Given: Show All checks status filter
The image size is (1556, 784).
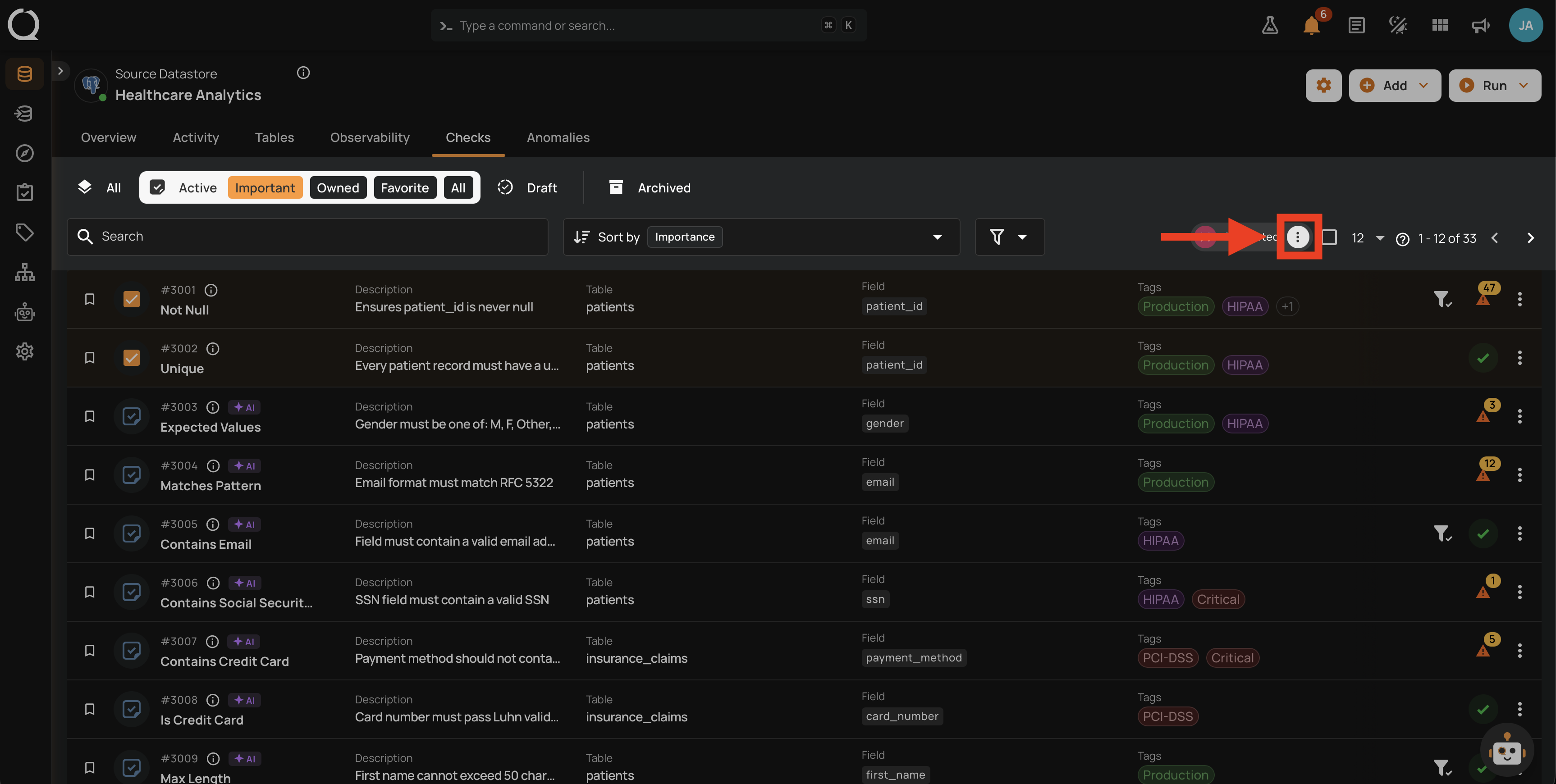Looking at the screenshot, I should click(100, 187).
